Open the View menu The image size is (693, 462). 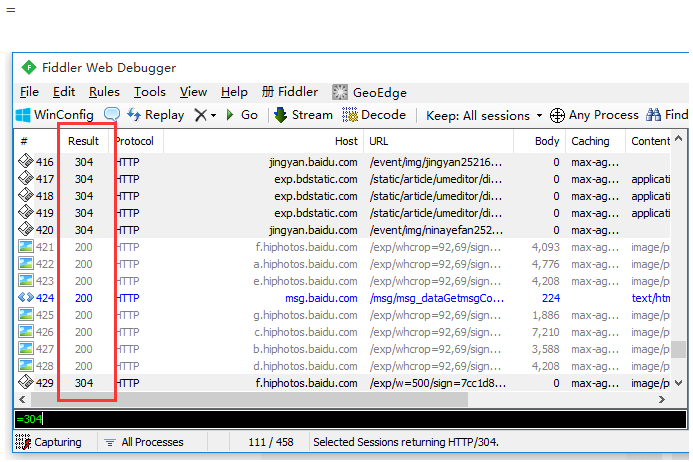click(193, 92)
